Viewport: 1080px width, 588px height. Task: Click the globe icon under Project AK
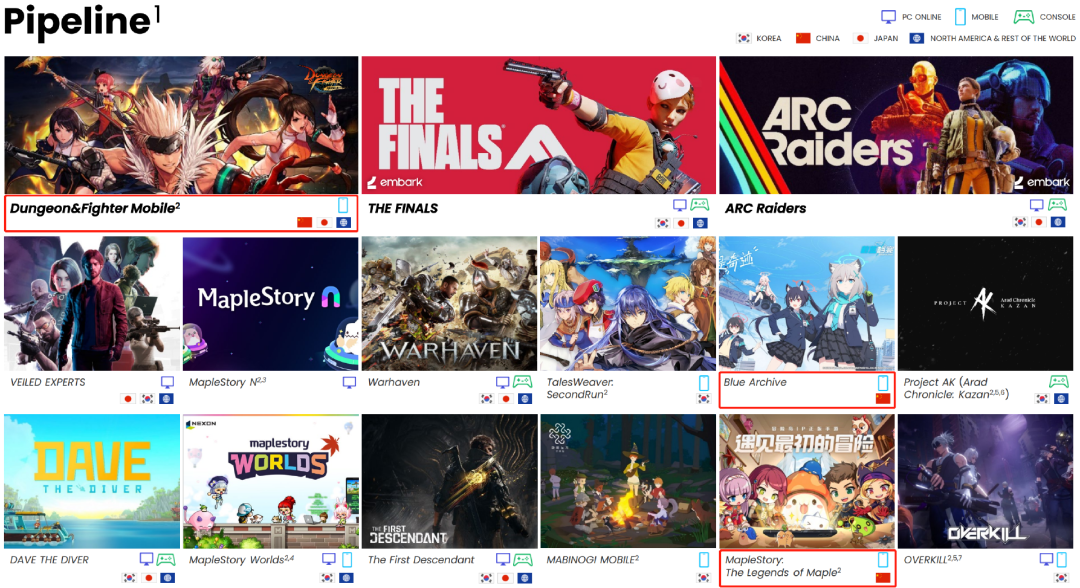tap(1061, 399)
